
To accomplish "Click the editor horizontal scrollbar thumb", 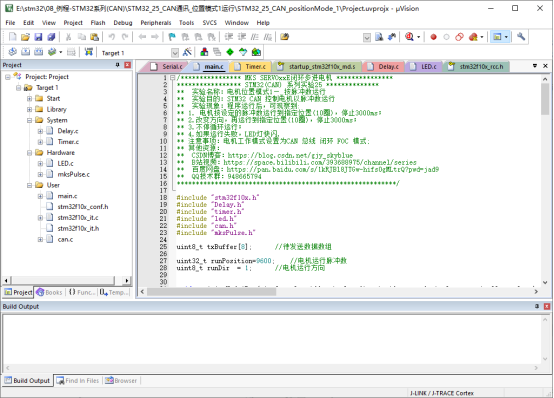I will point(211,292).
